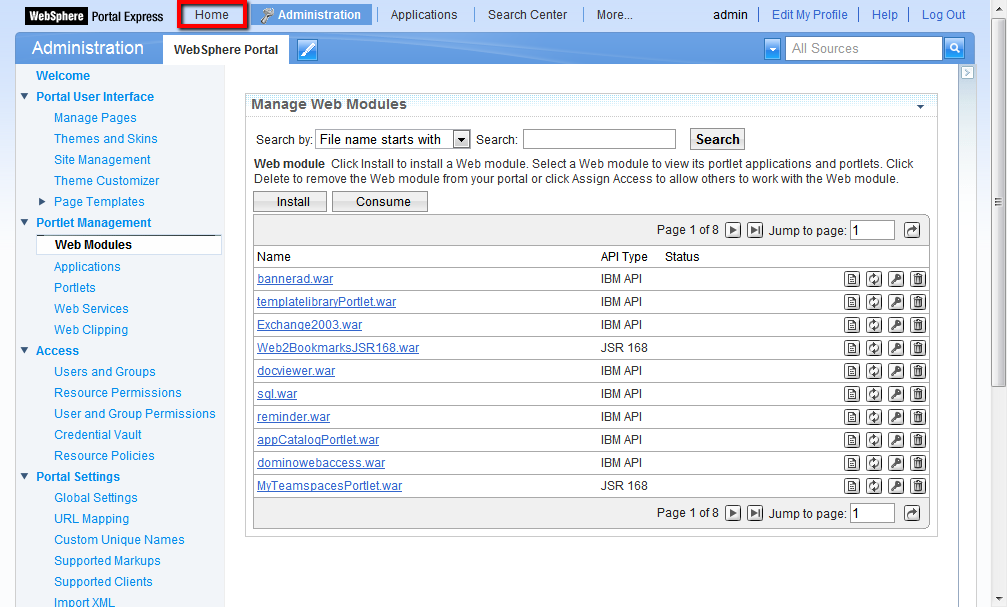Click the document icon for MyTeamspacesPortlet.war
The width and height of the screenshot is (1007, 607).
[x=852, y=486]
